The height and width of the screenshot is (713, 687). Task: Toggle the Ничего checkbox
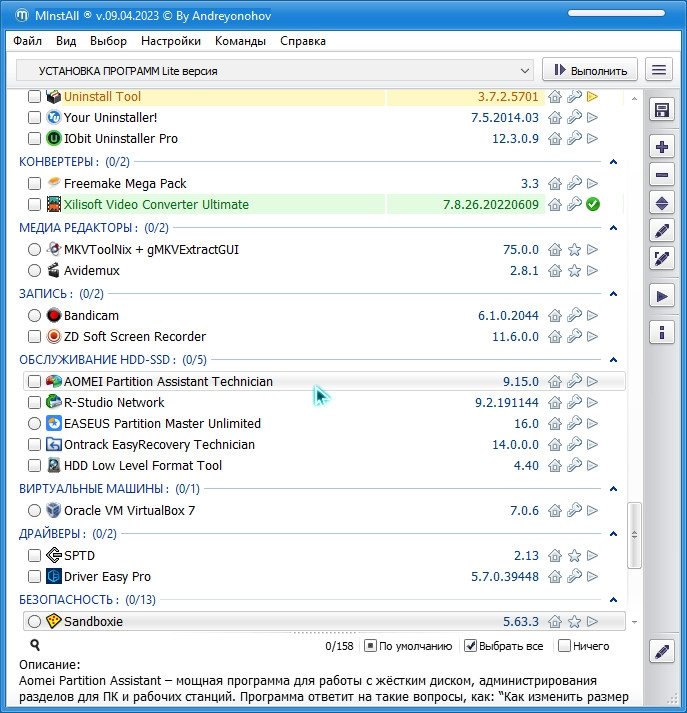click(564, 646)
